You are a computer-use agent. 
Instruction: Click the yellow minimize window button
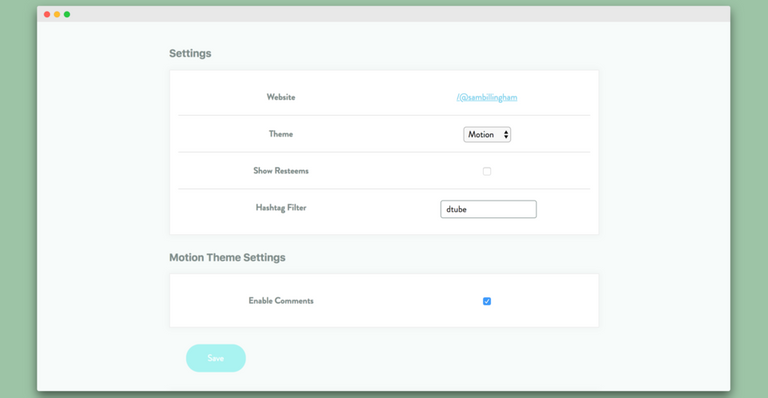57,14
